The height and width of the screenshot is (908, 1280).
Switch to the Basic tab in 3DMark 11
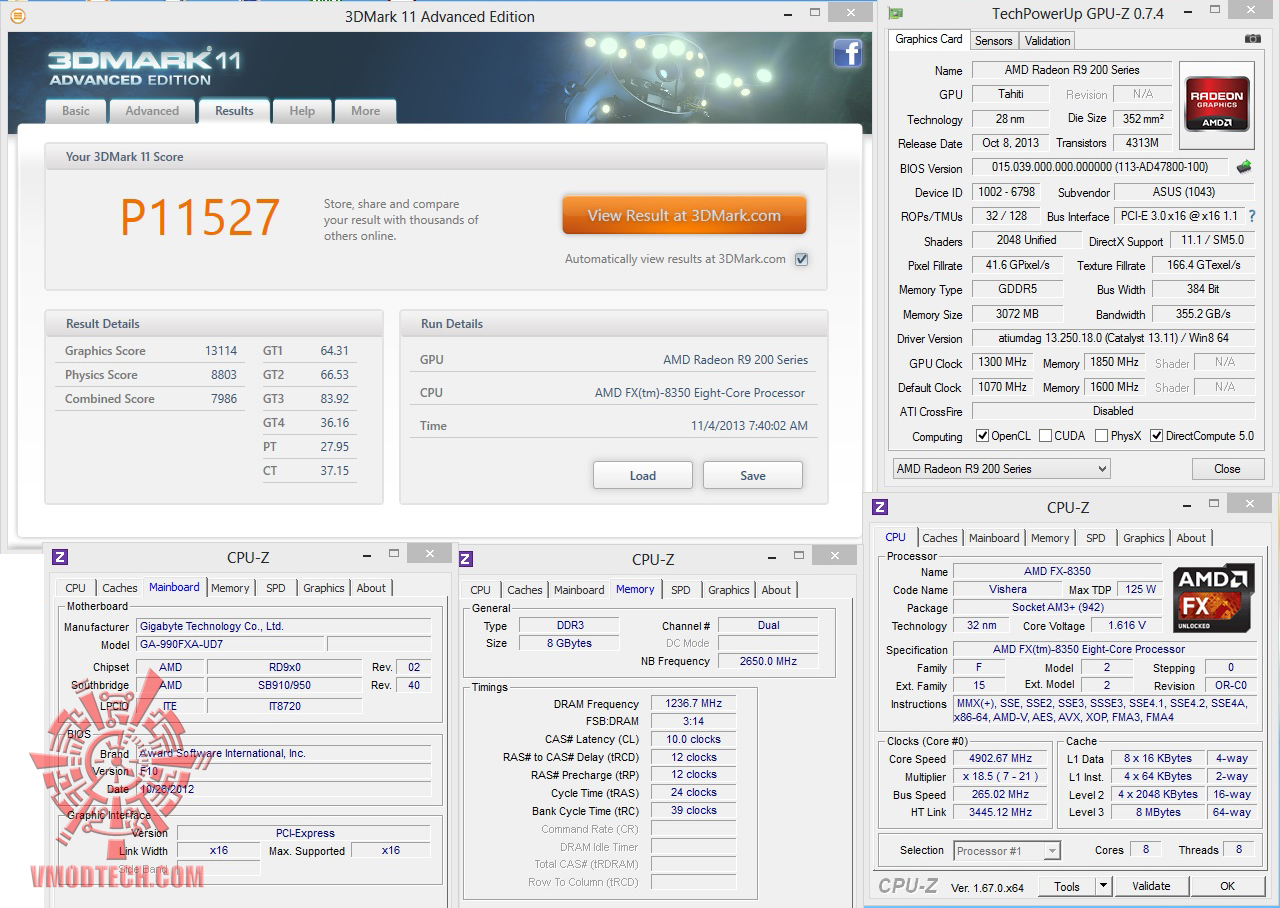point(76,111)
